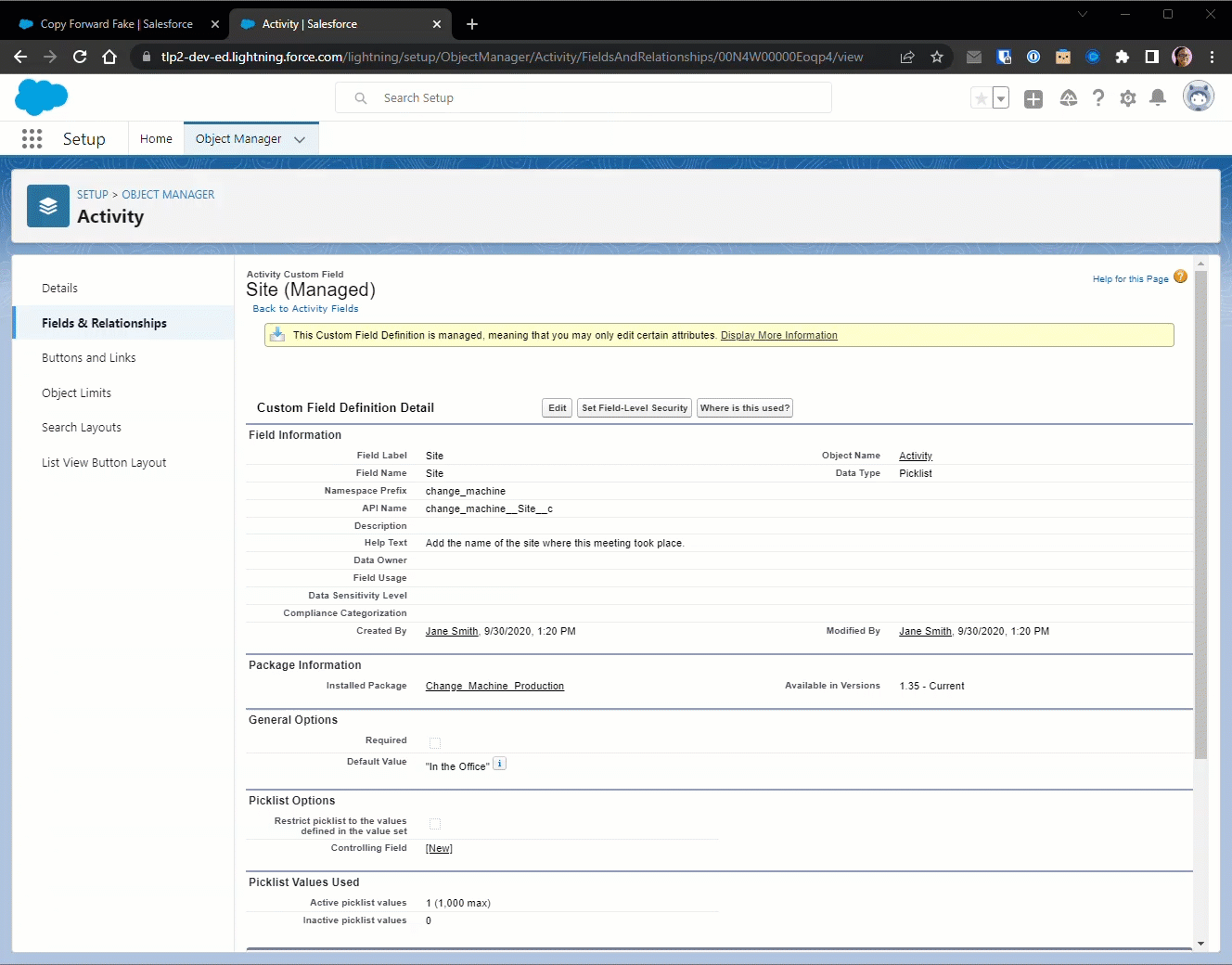Click Where is this used? button
The height and width of the screenshot is (965, 1232).
[745, 408]
